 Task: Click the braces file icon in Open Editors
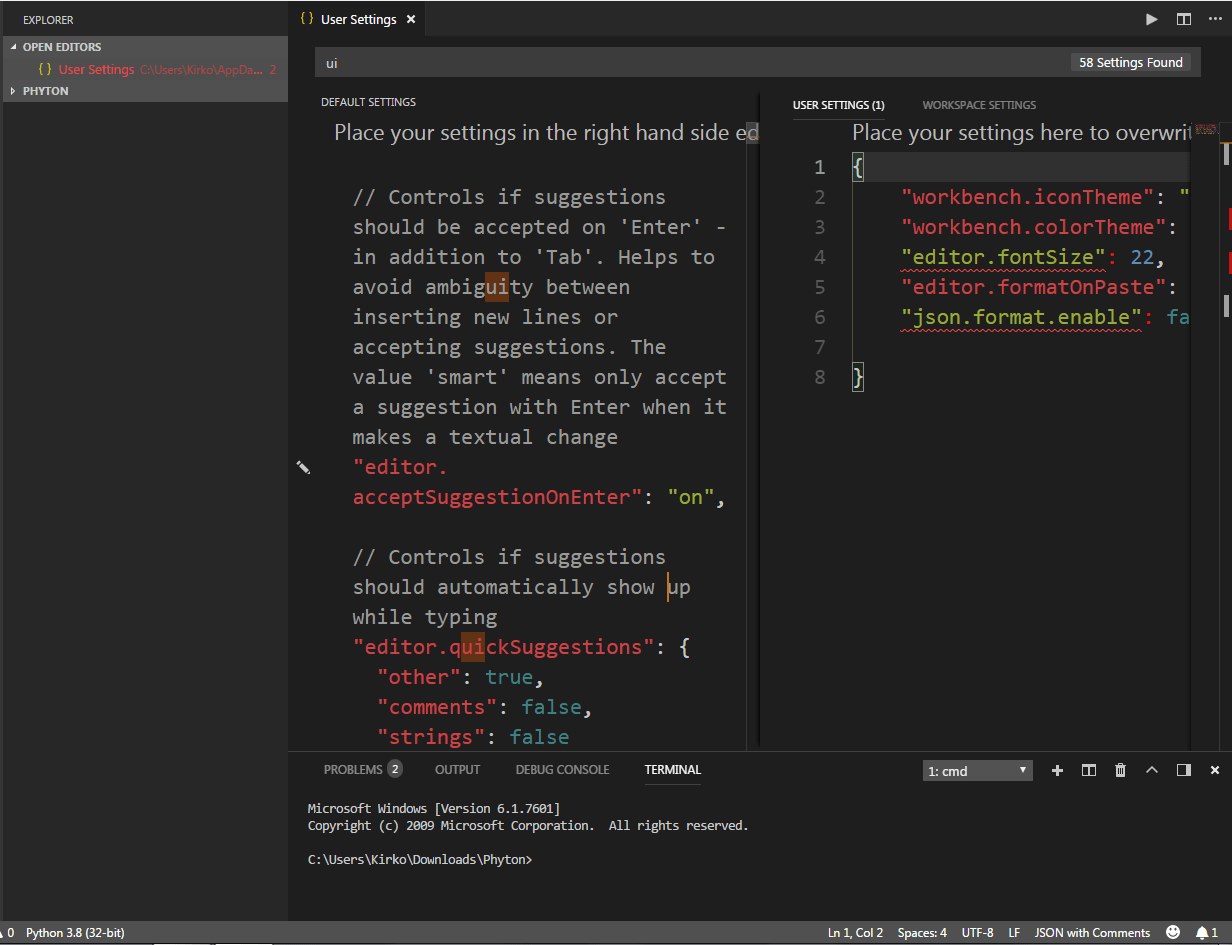coord(45,70)
